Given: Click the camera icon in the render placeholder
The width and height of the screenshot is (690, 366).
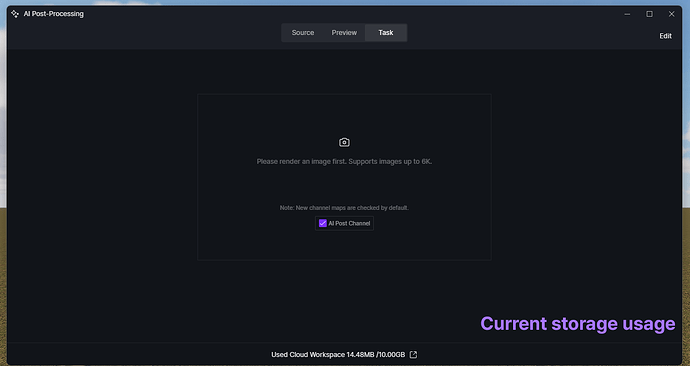Looking at the screenshot, I should 344,143.
